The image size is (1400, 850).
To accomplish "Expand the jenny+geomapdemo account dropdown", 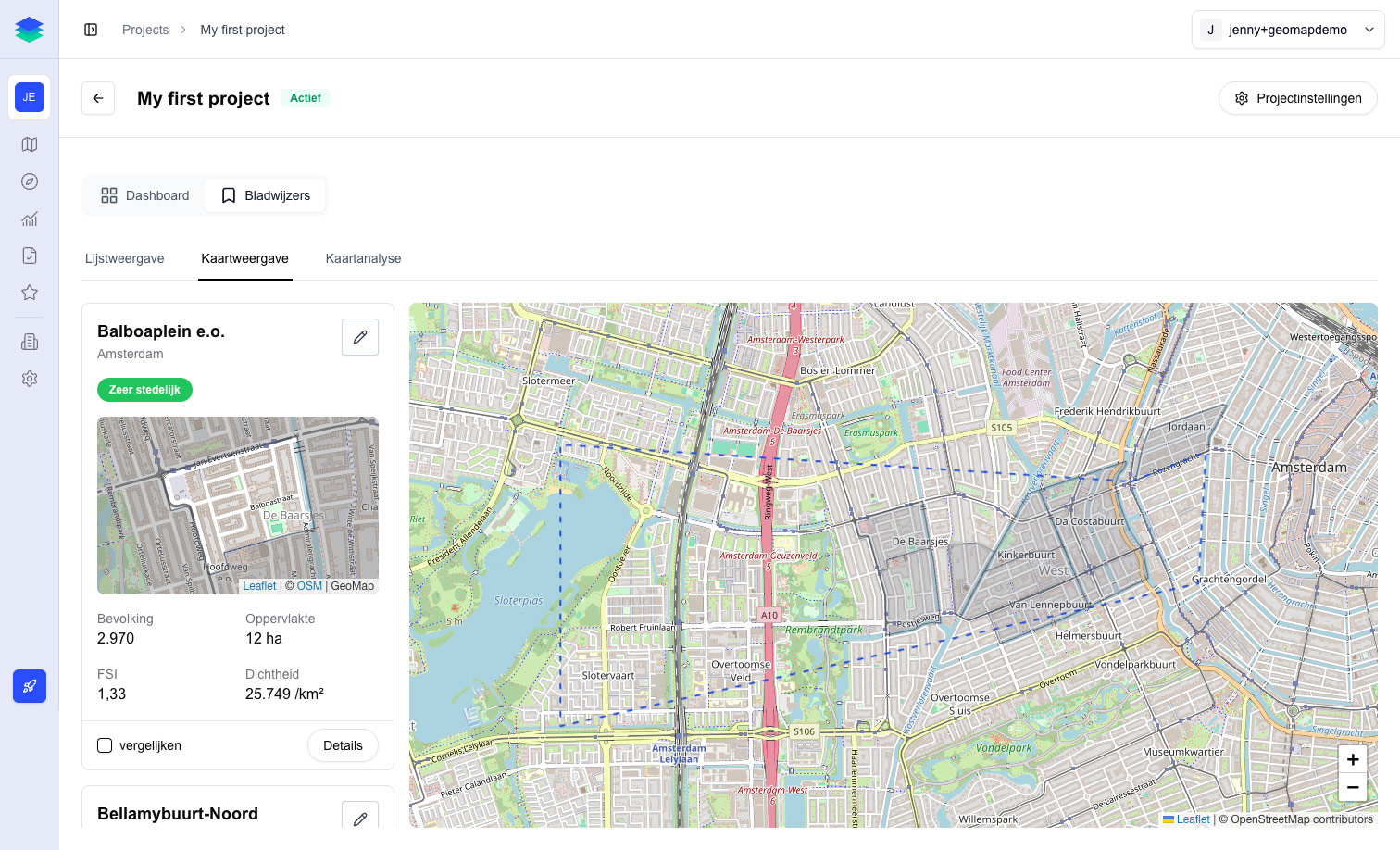I will [x=1288, y=30].
